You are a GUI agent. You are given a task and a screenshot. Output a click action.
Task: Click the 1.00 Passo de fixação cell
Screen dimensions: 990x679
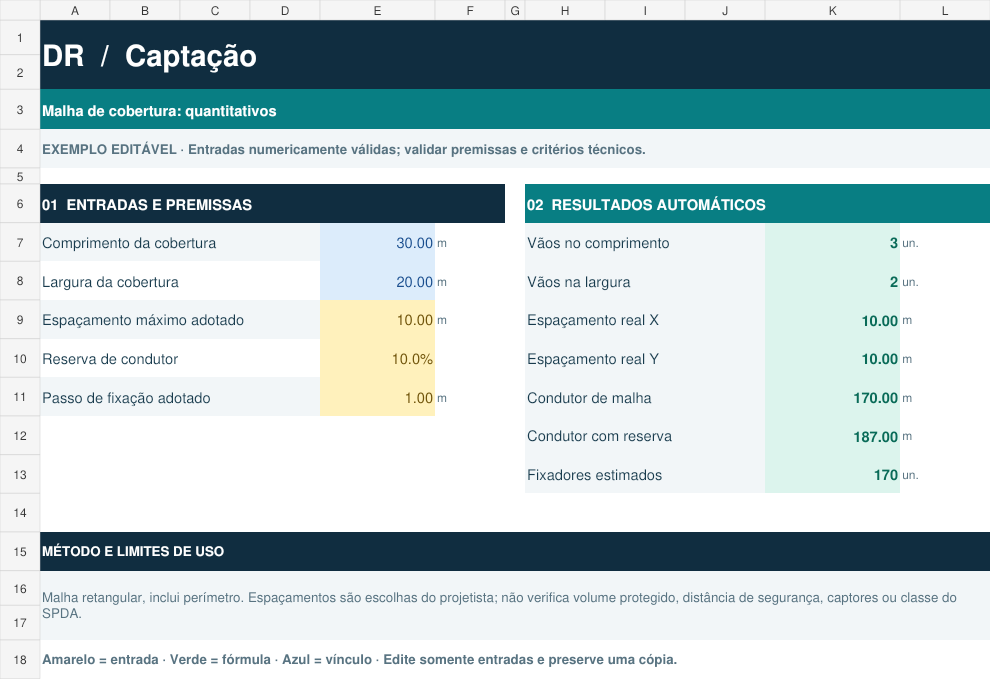point(377,398)
